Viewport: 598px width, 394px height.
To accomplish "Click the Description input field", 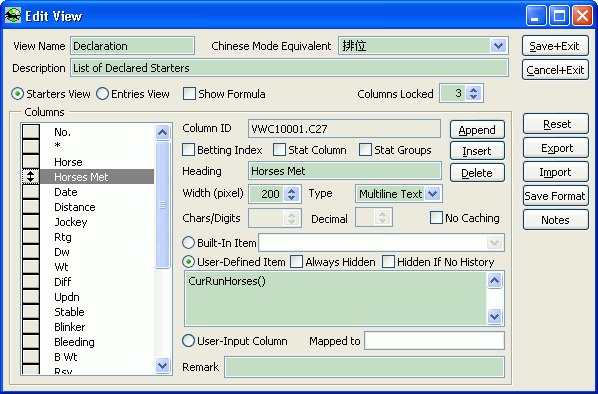I will click(289, 68).
